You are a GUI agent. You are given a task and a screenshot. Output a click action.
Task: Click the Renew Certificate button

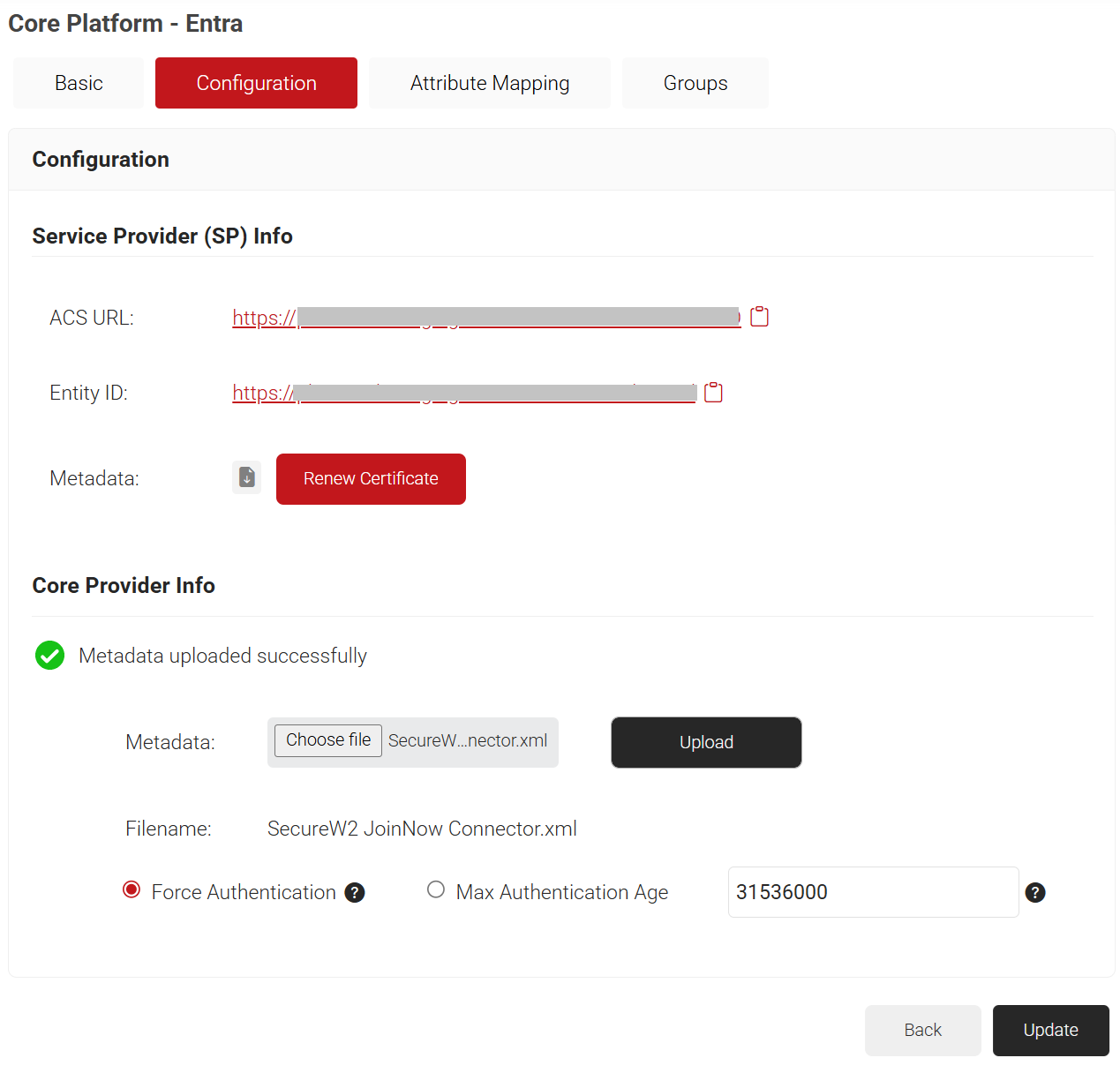pos(371,479)
